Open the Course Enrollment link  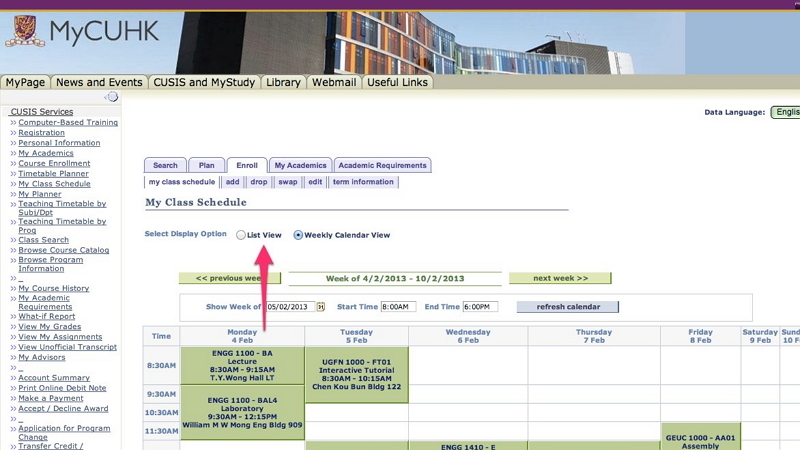click(54, 163)
